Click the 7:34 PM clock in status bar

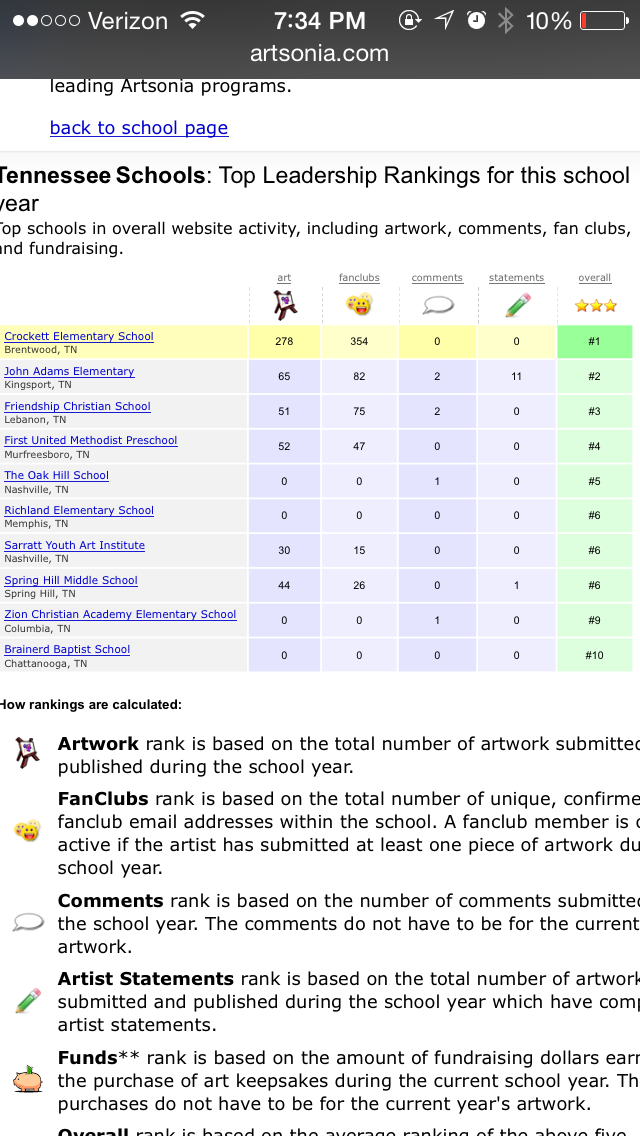tap(320, 21)
